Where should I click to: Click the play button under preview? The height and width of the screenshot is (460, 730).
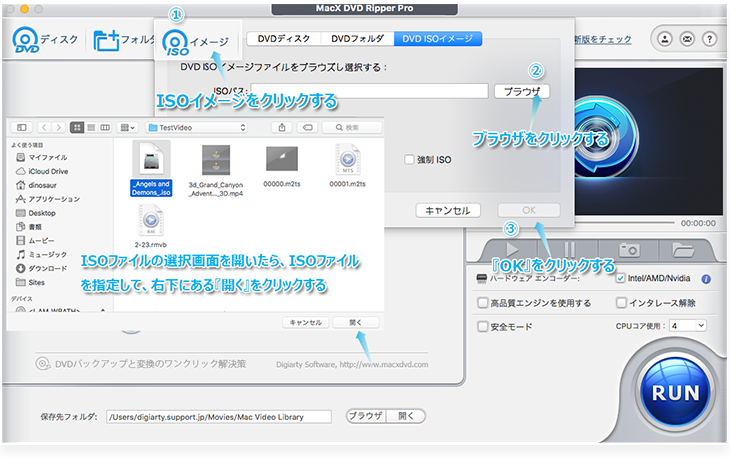(x=512, y=250)
